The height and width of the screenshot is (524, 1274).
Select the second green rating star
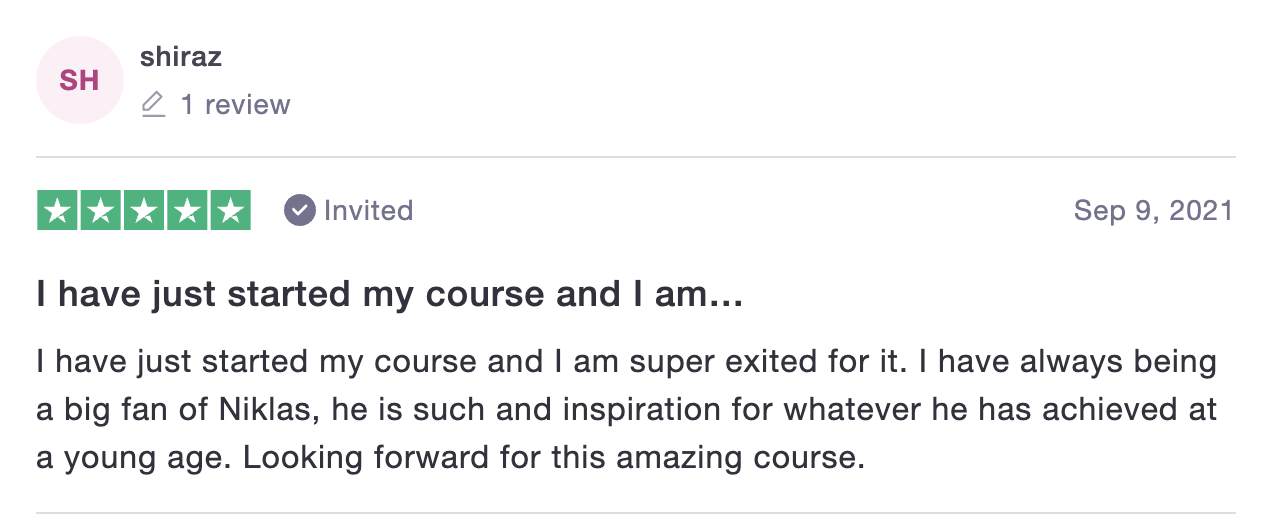[x=101, y=210]
